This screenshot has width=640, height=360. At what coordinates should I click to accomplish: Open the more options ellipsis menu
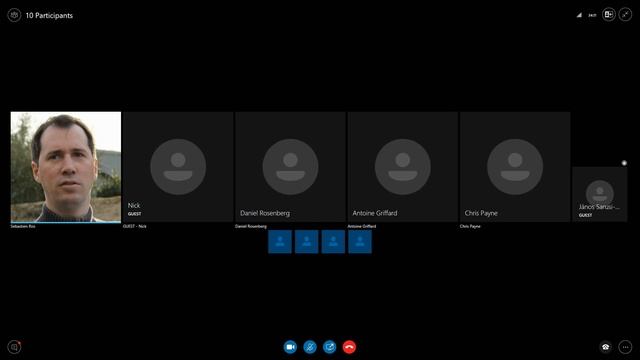625,347
